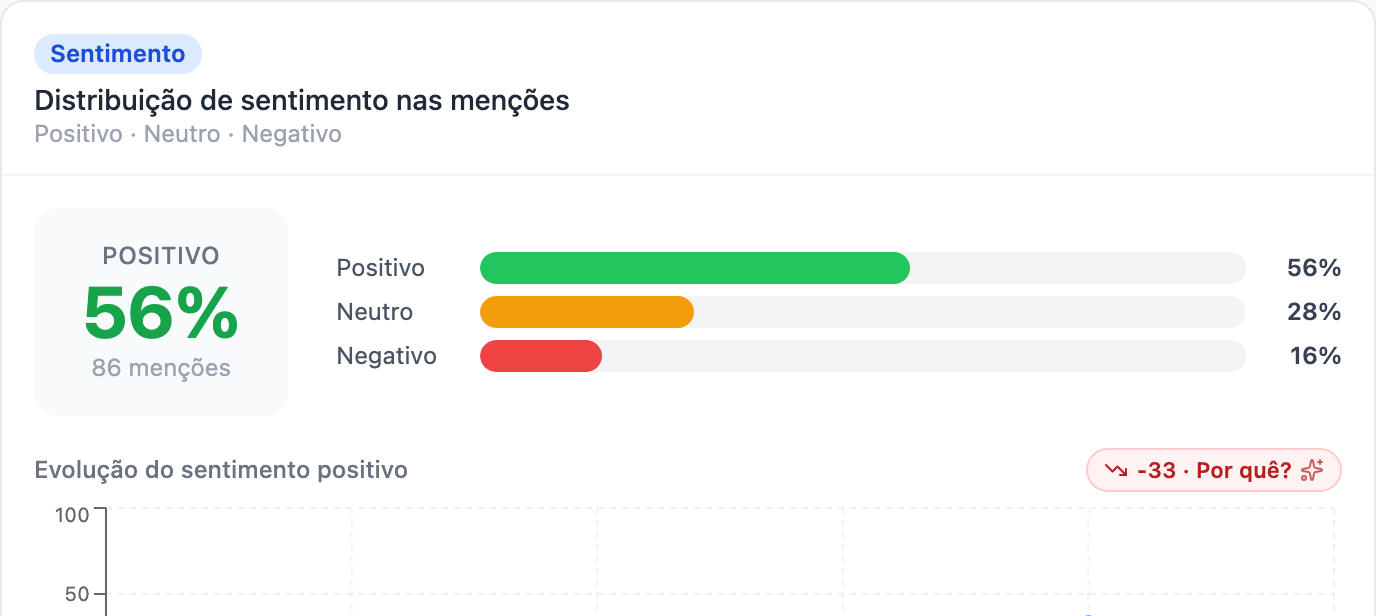Click the "Evolução do sentimento positivo" heading

click(221, 470)
